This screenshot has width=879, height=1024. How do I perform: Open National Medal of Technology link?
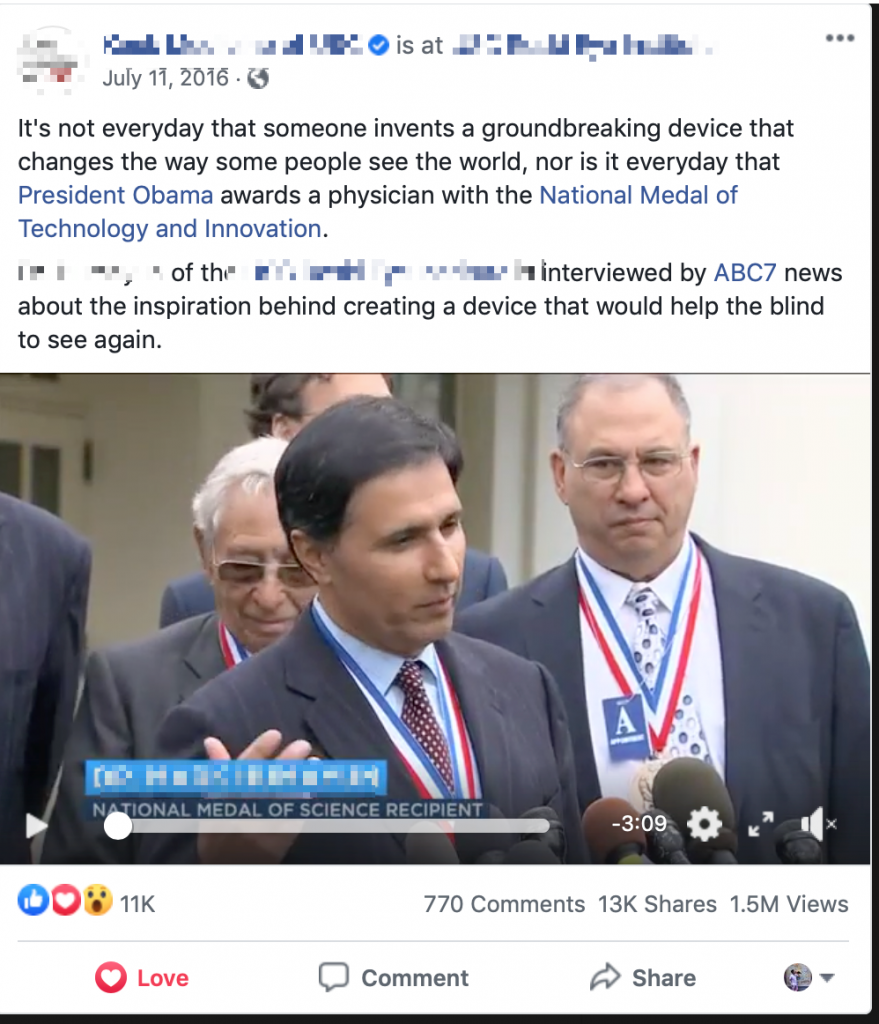tap(377, 212)
